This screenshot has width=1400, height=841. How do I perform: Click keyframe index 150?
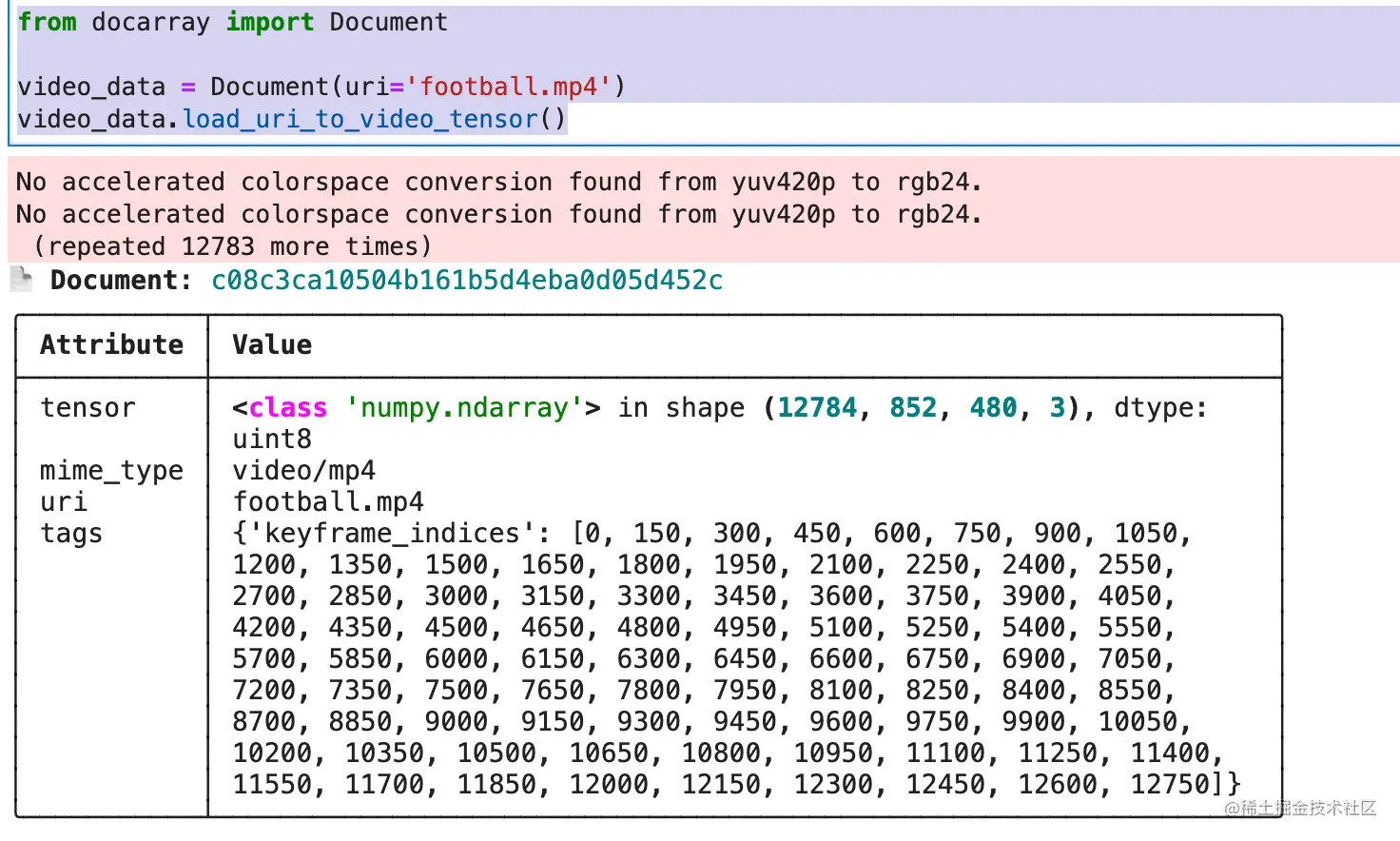[x=657, y=534]
